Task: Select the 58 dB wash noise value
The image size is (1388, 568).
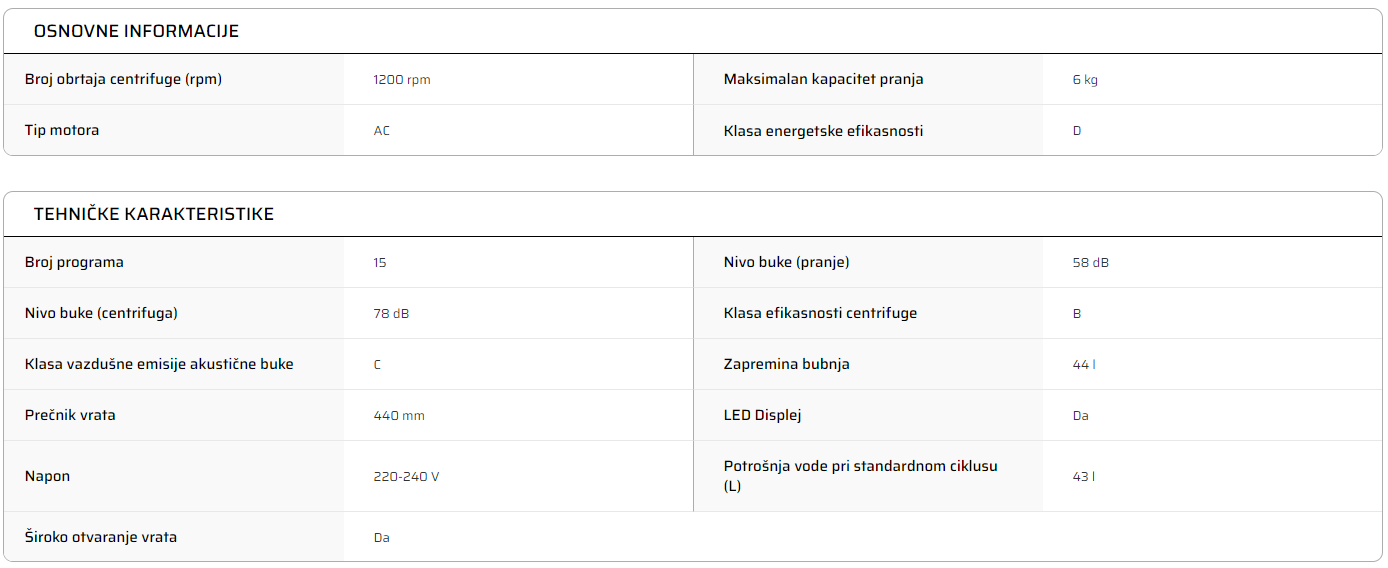Action: tap(1091, 263)
